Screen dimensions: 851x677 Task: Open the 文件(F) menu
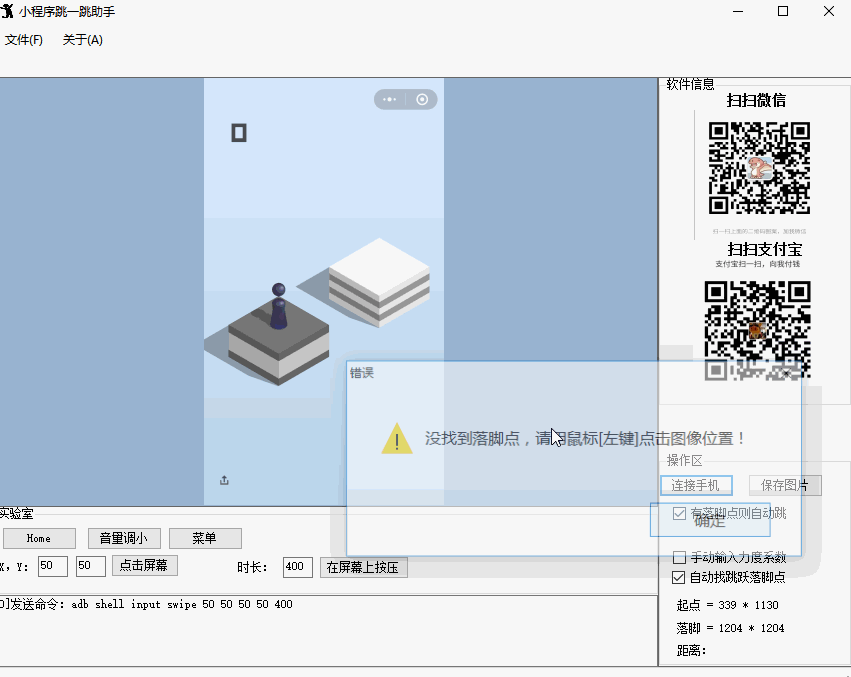pos(23,40)
